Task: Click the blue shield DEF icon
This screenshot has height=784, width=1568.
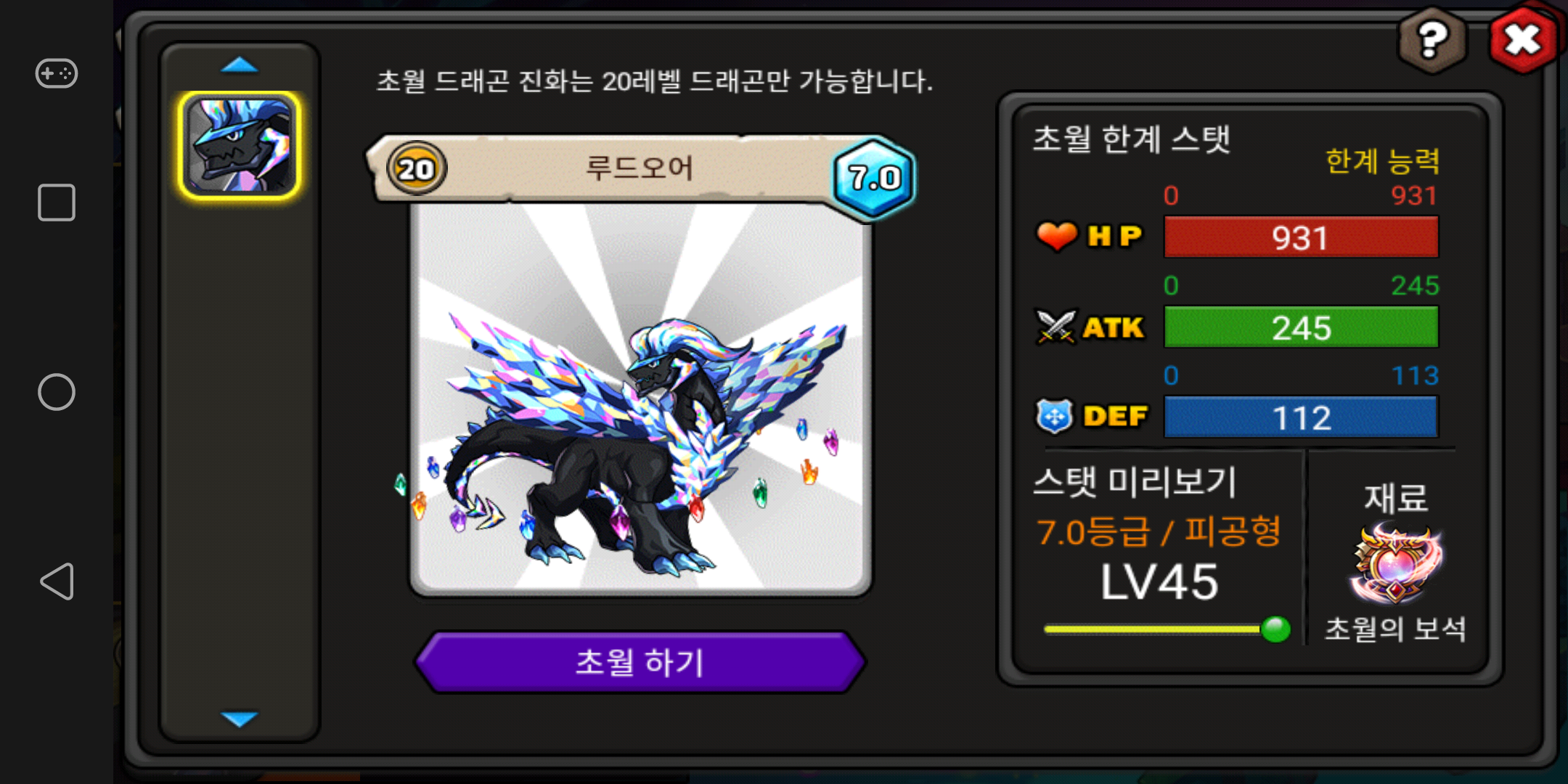Action: coord(1054,417)
